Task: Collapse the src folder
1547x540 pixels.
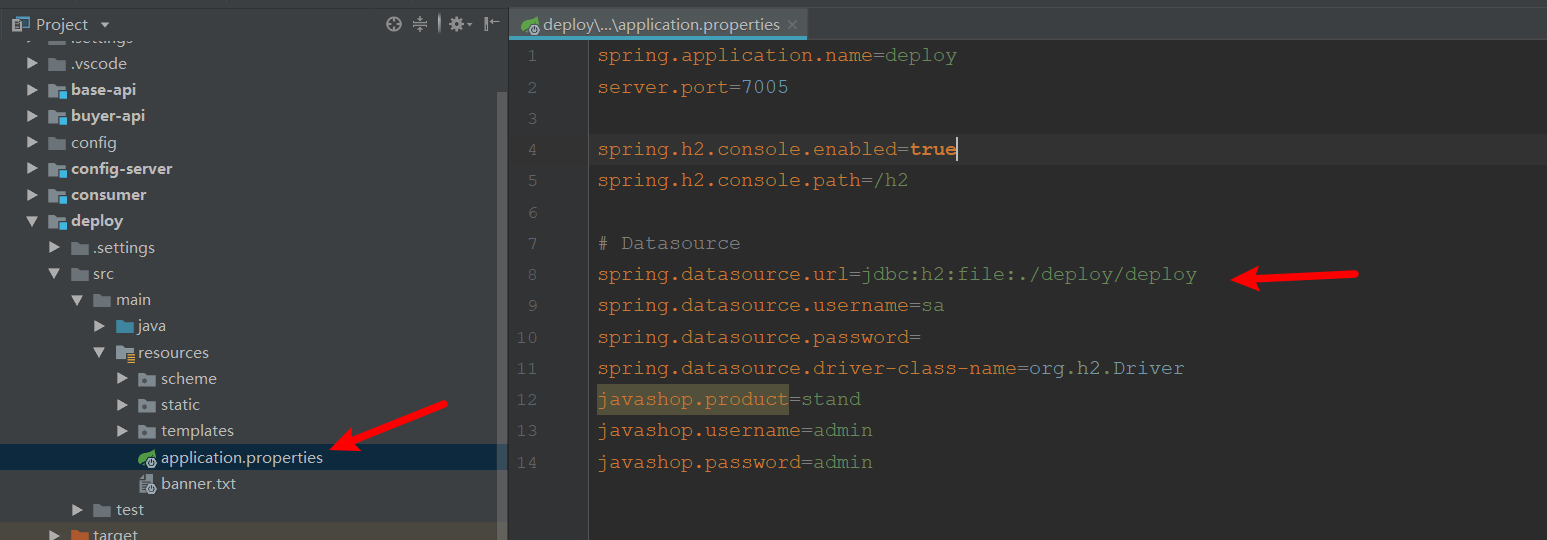Action: click(55, 274)
